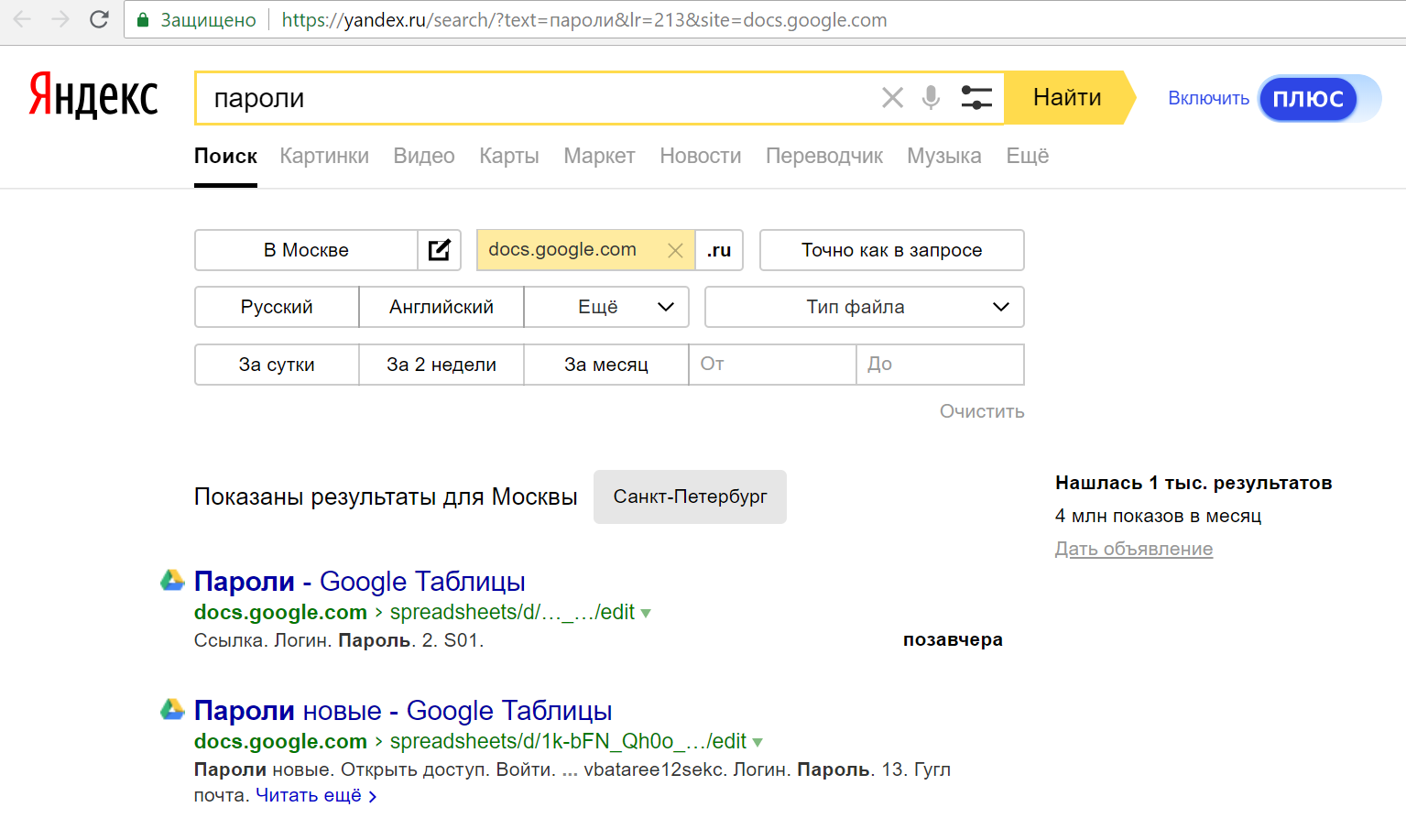Open the Ещё languages dropdown
1406x840 pixels.
(606, 307)
